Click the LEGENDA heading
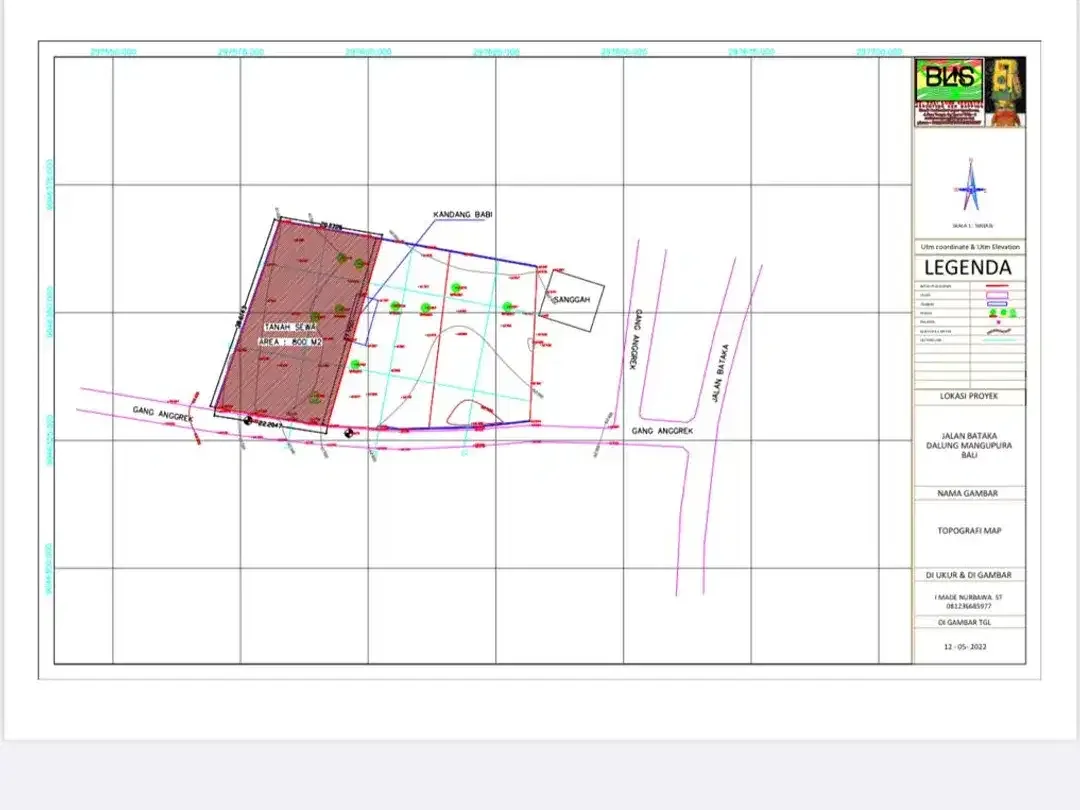 coord(968,267)
